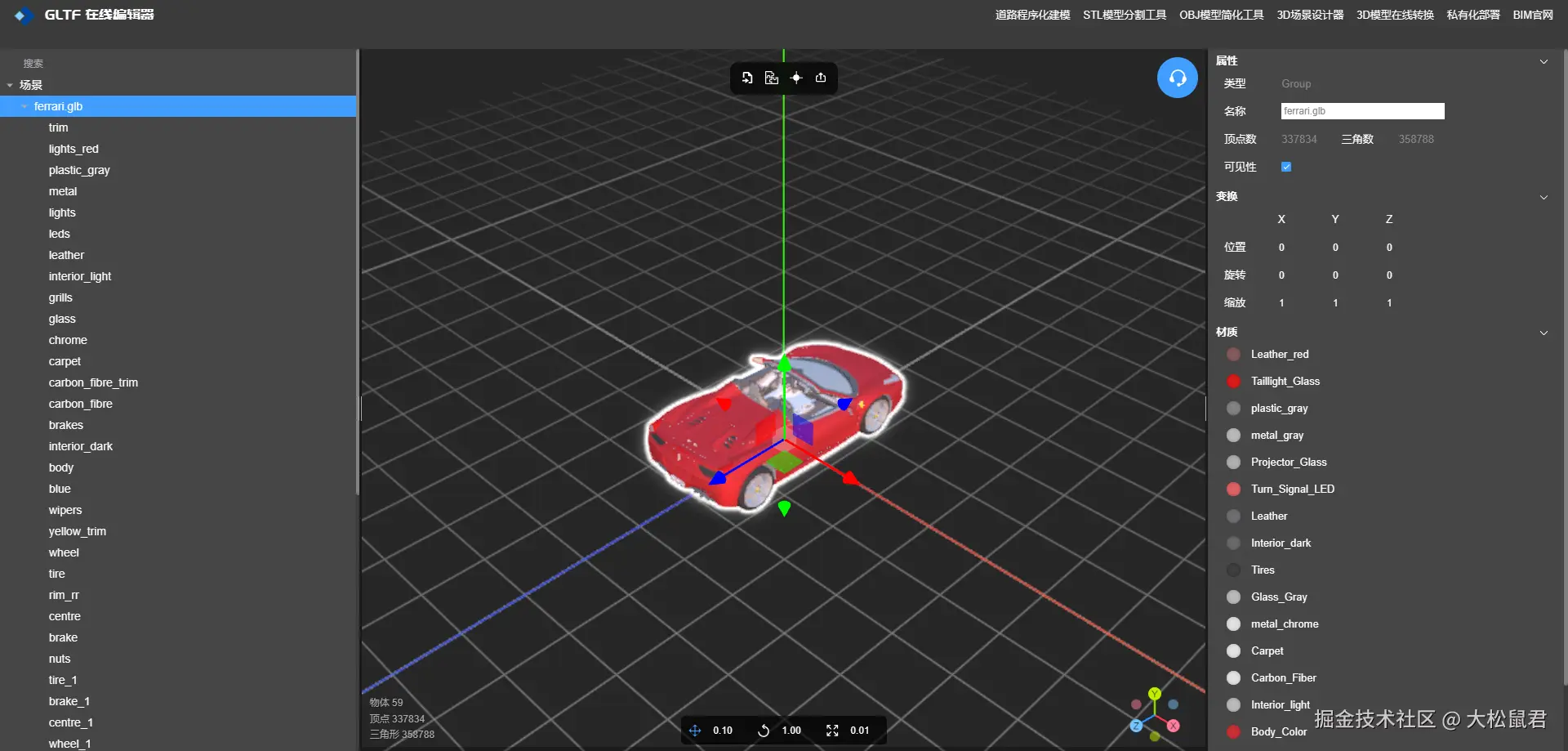Click the export/upload toolbar icon
The width and height of the screenshot is (1568, 751).
pyautogui.click(x=821, y=78)
